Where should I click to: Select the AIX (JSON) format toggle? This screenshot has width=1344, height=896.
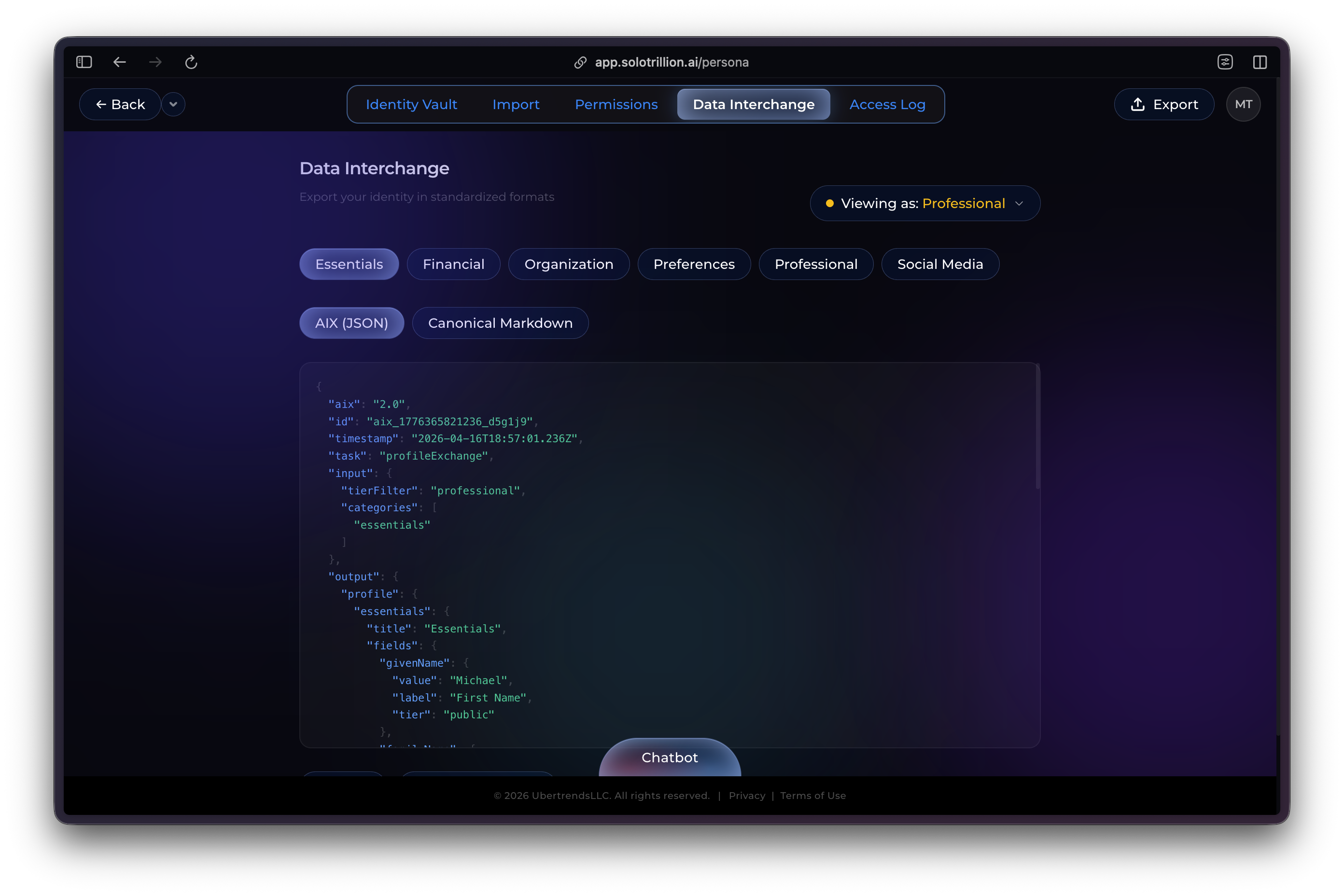pos(351,323)
